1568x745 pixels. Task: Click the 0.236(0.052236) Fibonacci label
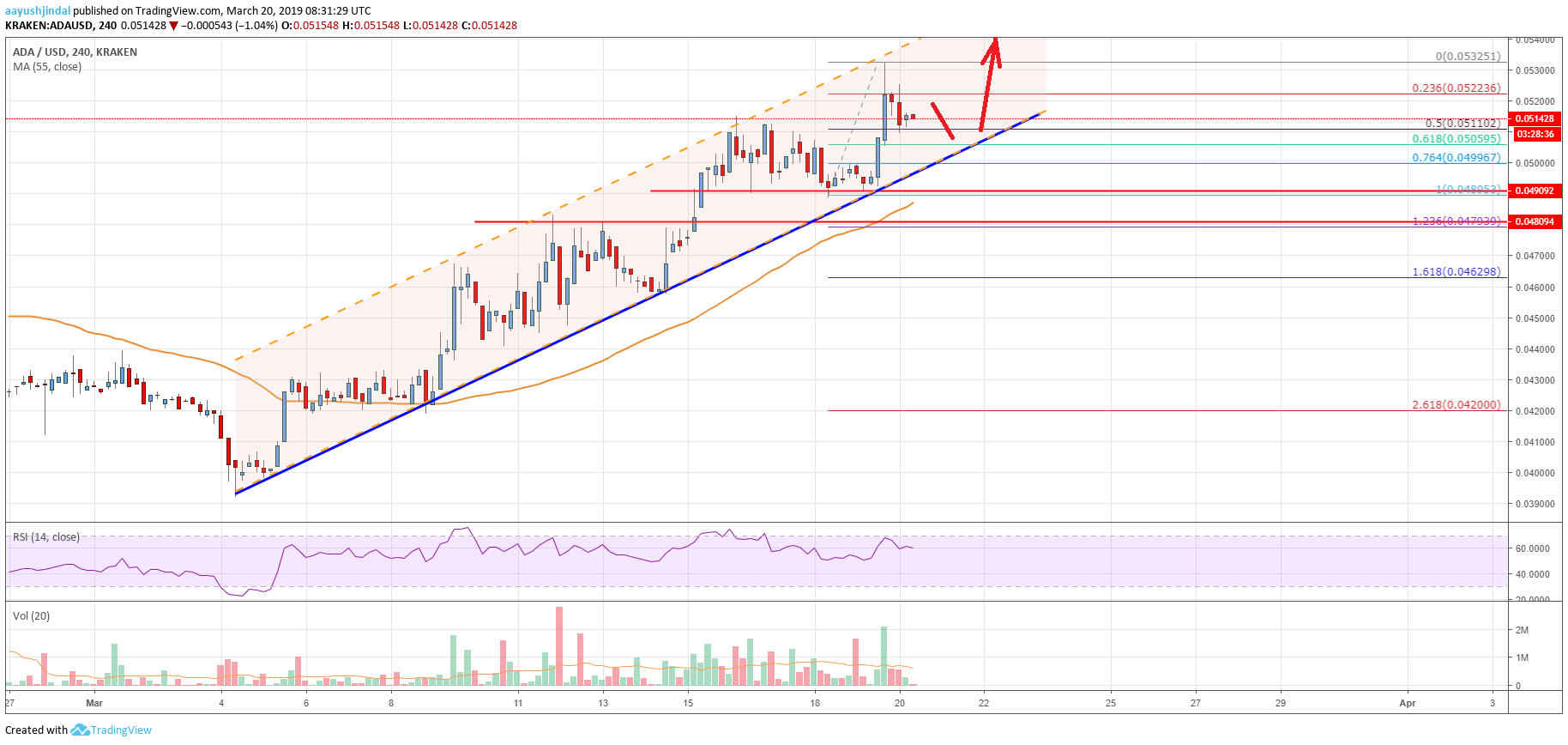(x=1456, y=88)
